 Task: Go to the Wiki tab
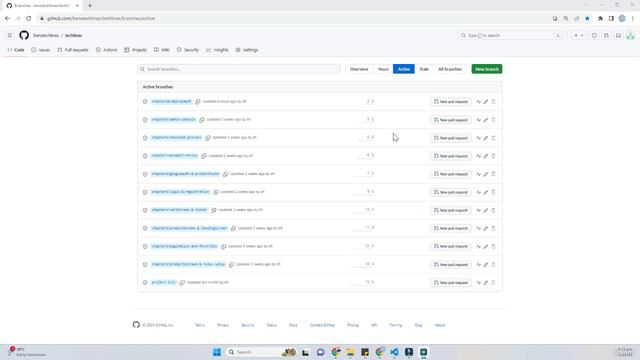(162, 50)
